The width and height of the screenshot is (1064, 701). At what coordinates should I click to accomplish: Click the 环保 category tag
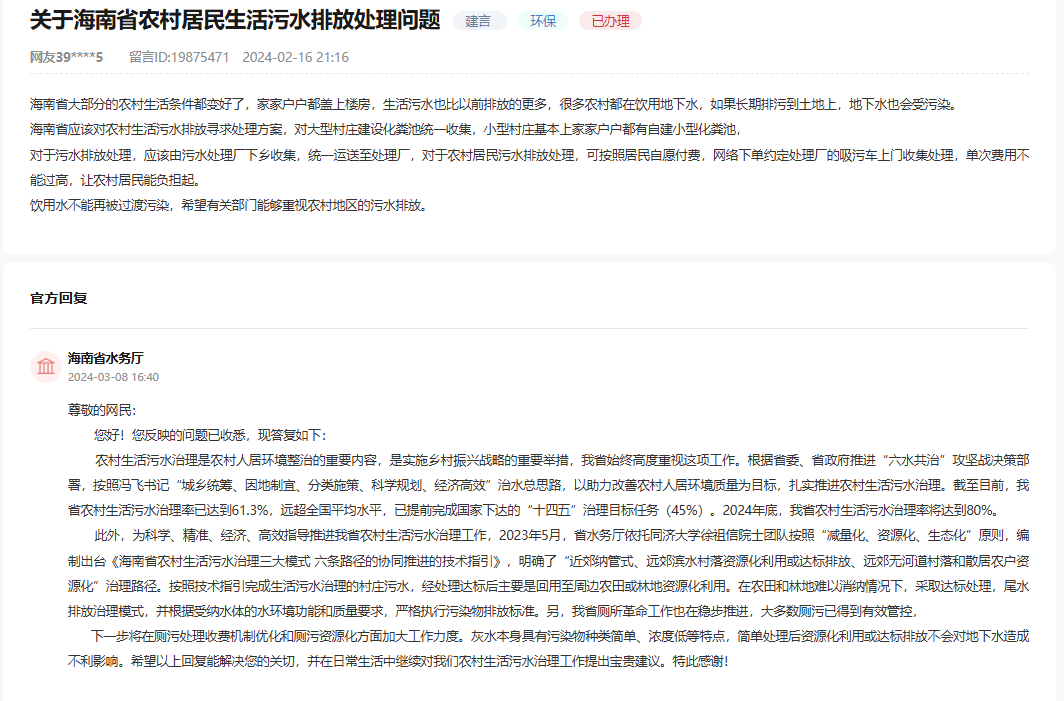coord(543,21)
